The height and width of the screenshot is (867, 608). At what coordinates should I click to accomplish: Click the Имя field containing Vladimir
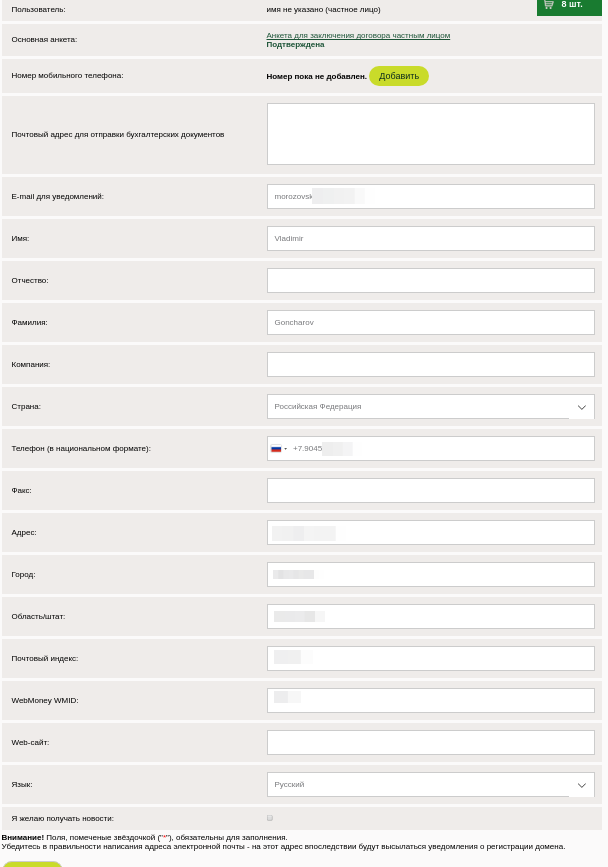pyautogui.click(x=430, y=238)
